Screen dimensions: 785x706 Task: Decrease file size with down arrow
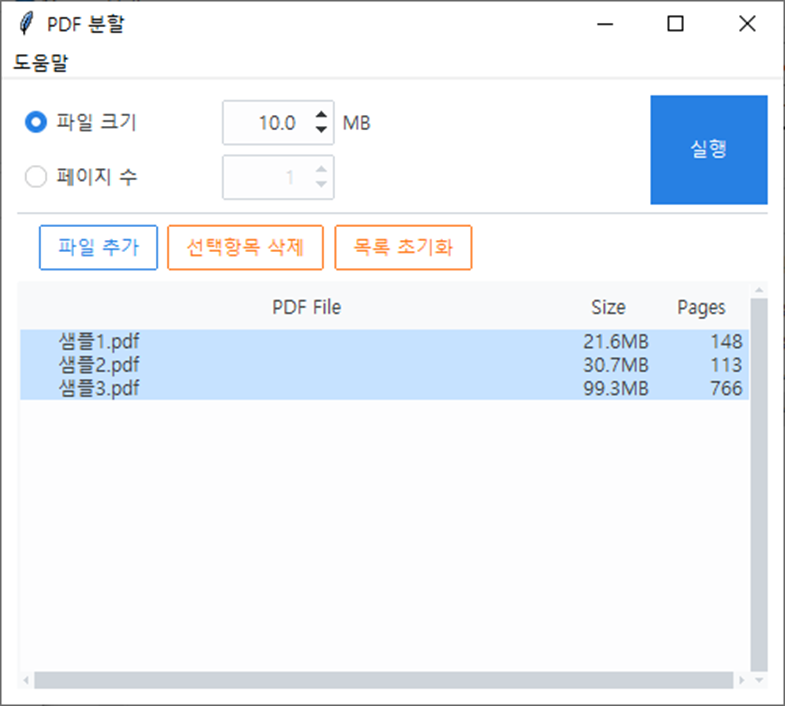(321, 130)
